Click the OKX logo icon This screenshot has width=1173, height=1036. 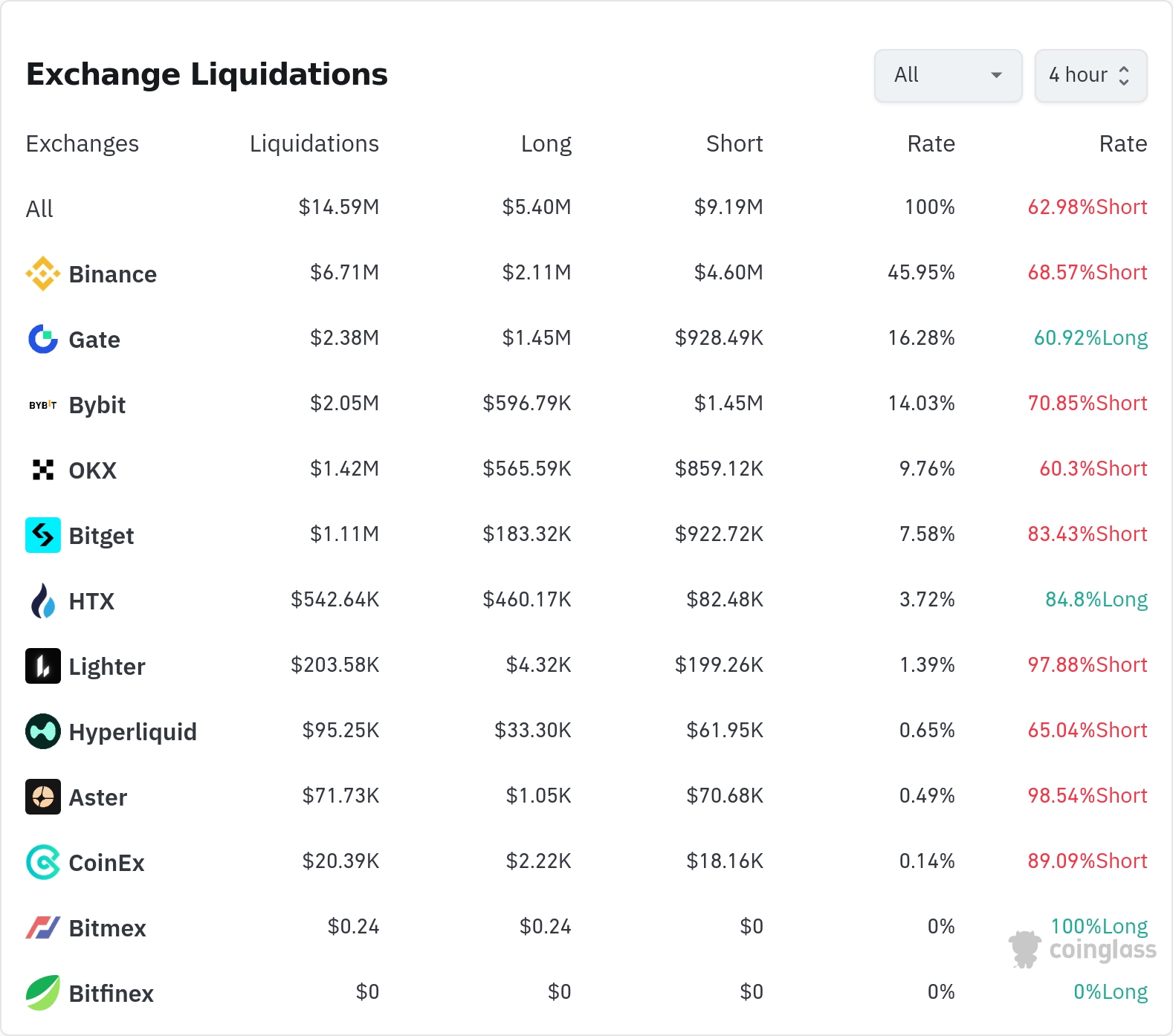43,470
